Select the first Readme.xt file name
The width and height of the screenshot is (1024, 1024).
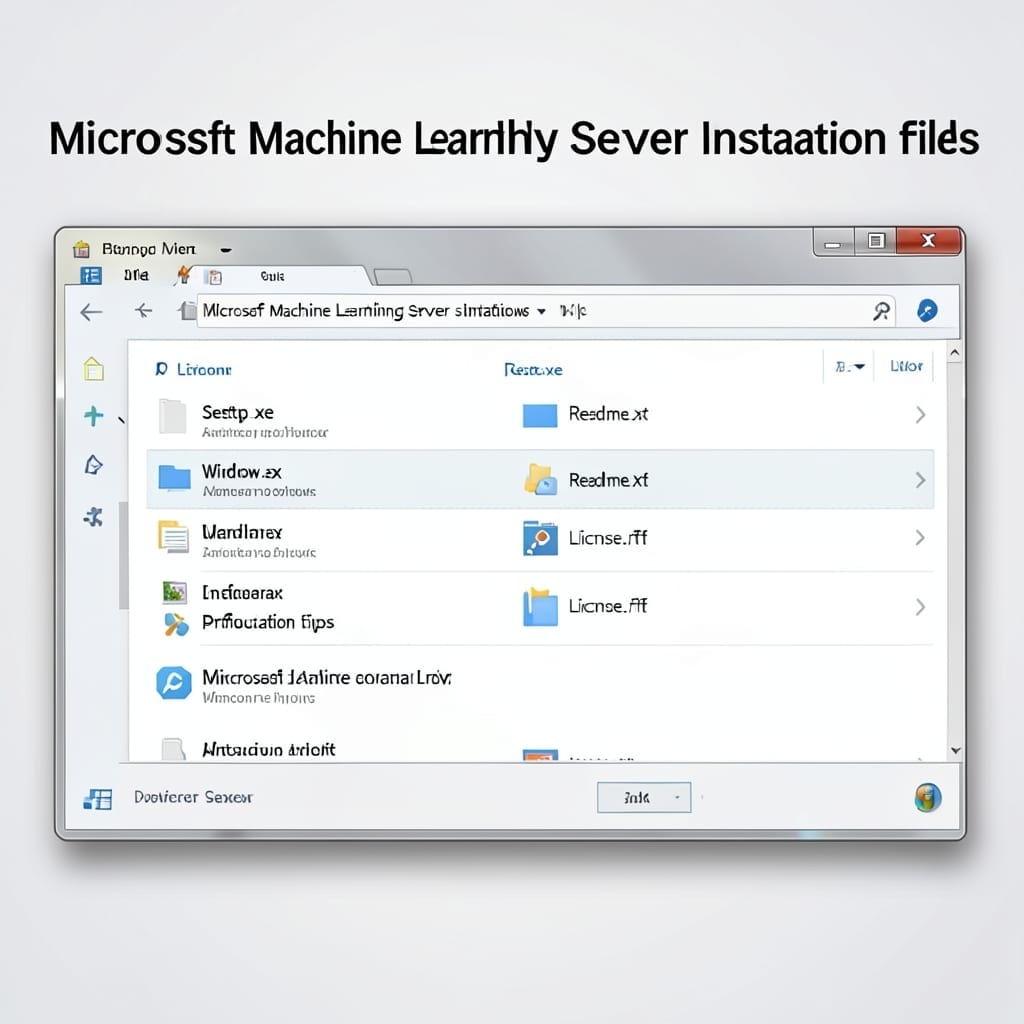[x=608, y=414]
